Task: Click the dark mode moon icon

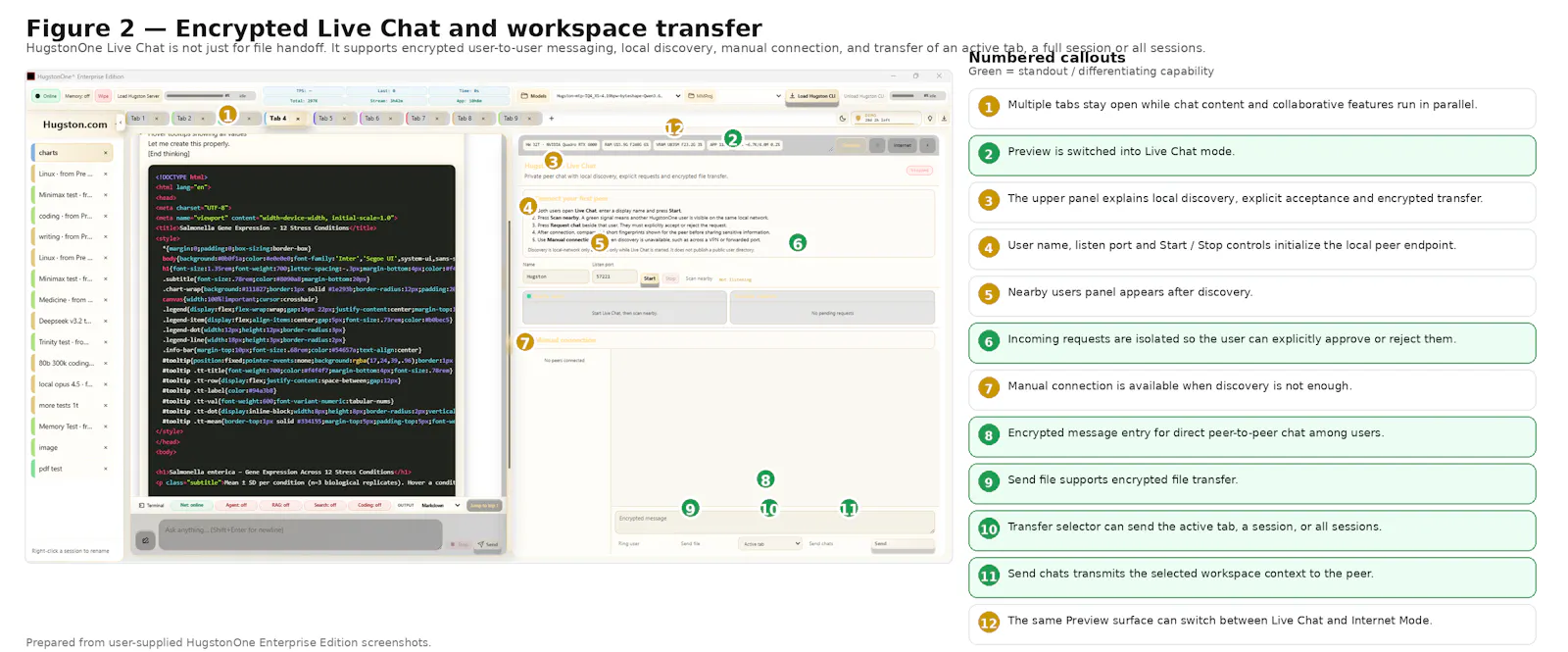Action: pos(843,119)
